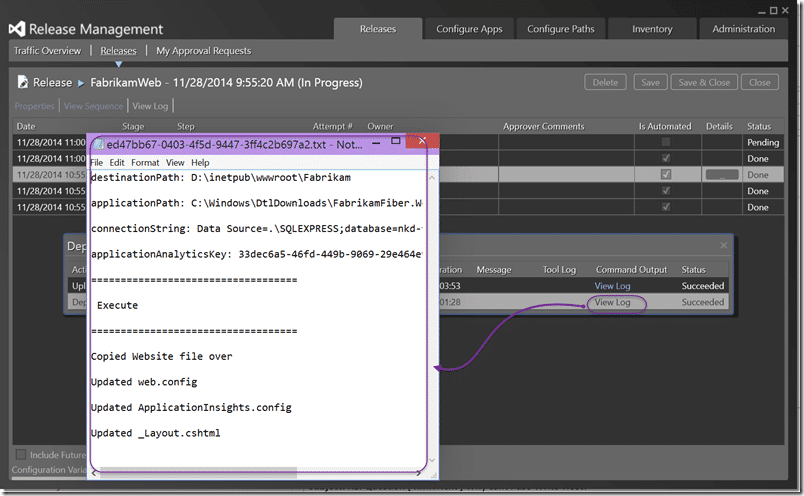Image resolution: width=804 pixels, height=496 pixels.
Task: Open the Properties link
Action: coord(34,106)
